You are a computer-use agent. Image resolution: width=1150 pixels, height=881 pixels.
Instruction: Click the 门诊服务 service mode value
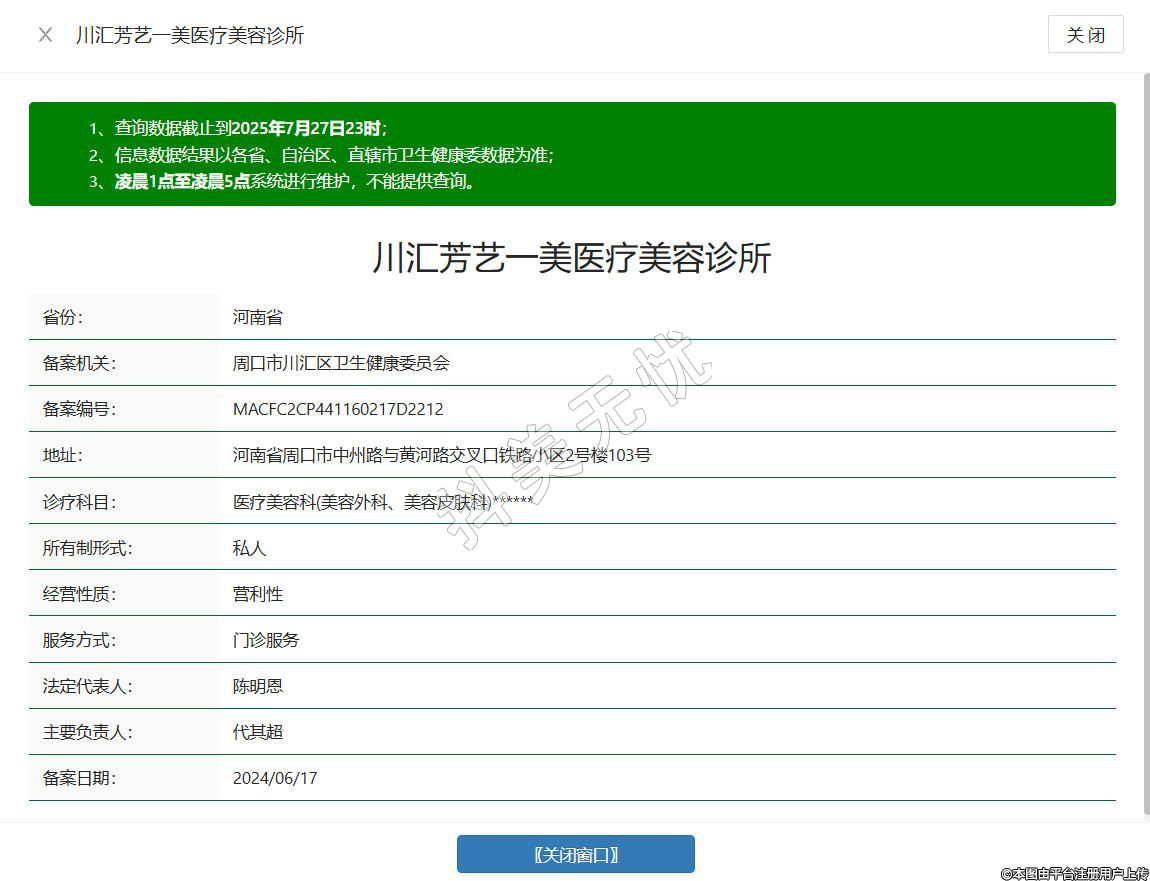266,640
